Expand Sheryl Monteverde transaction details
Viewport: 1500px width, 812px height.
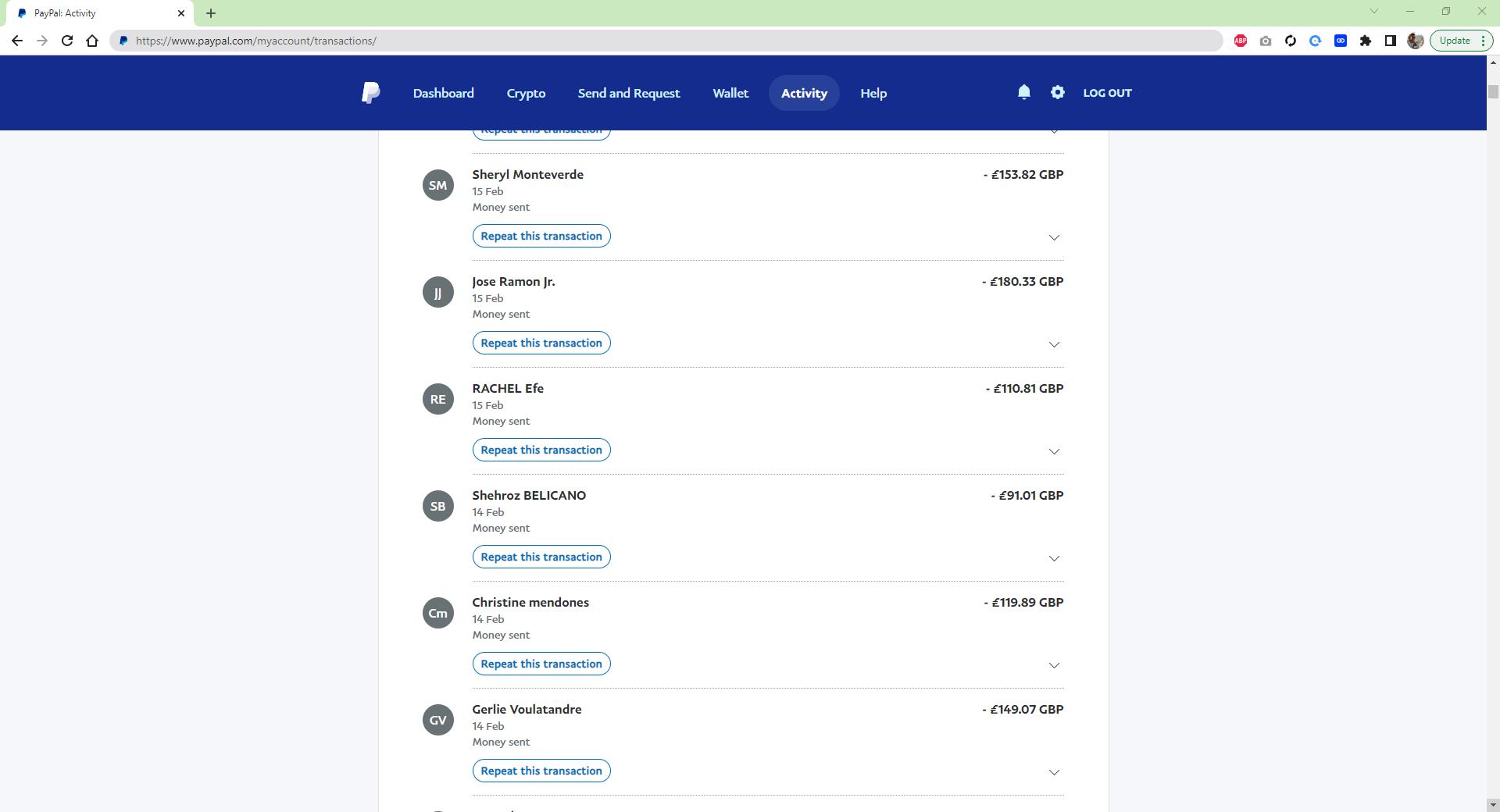pyautogui.click(x=1053, y=237)
